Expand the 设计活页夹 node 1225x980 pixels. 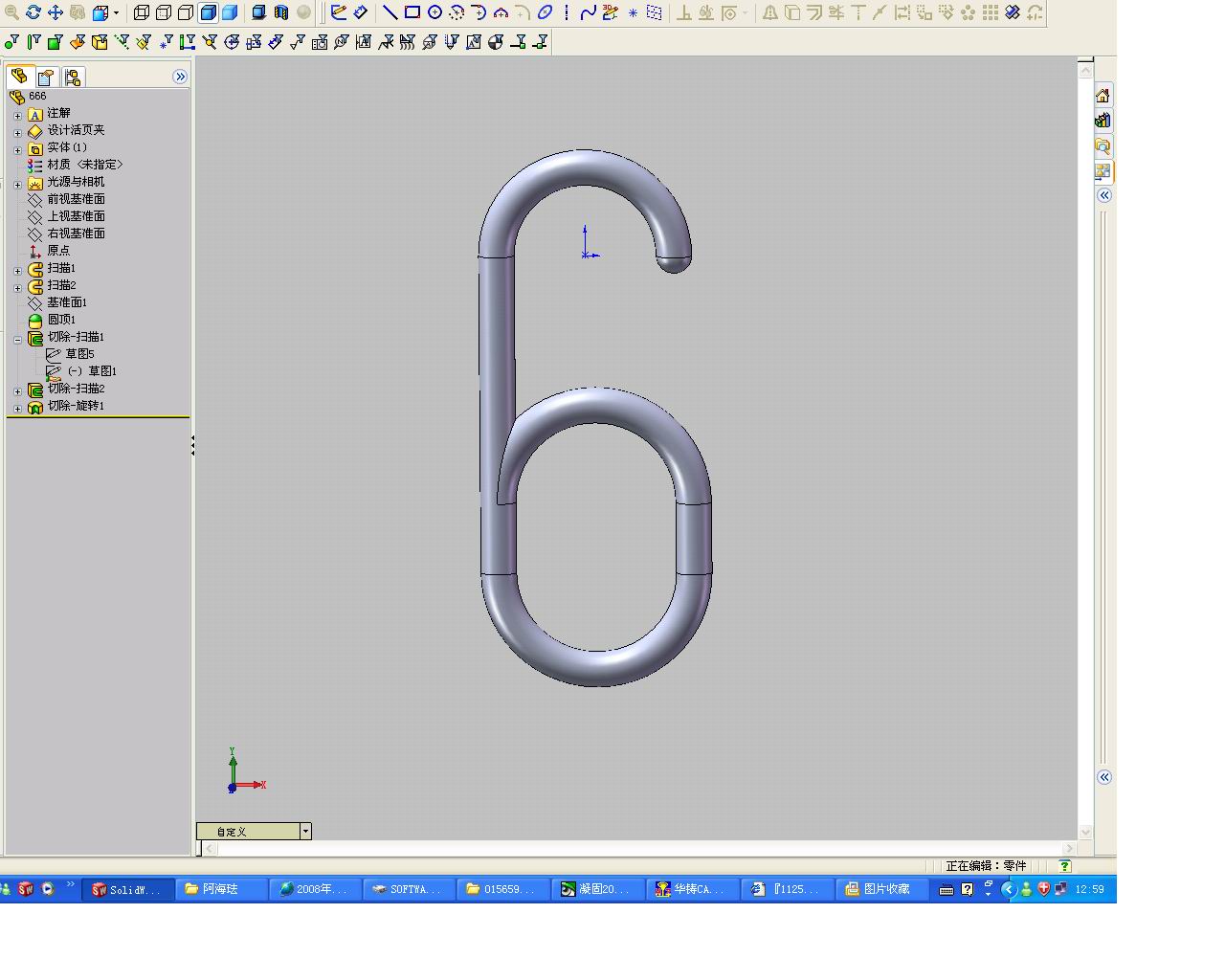tap(17, 132)
